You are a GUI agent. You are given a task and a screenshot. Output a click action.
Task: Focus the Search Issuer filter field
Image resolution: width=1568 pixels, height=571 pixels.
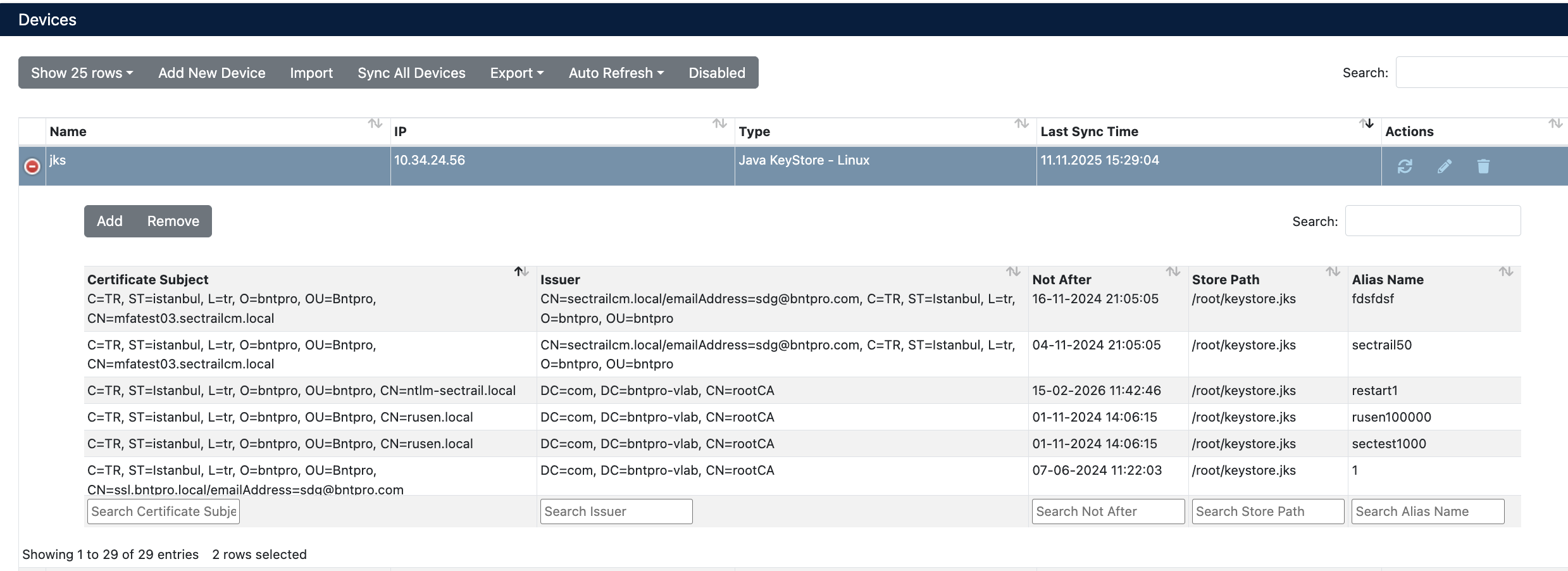tap(616, 511)
